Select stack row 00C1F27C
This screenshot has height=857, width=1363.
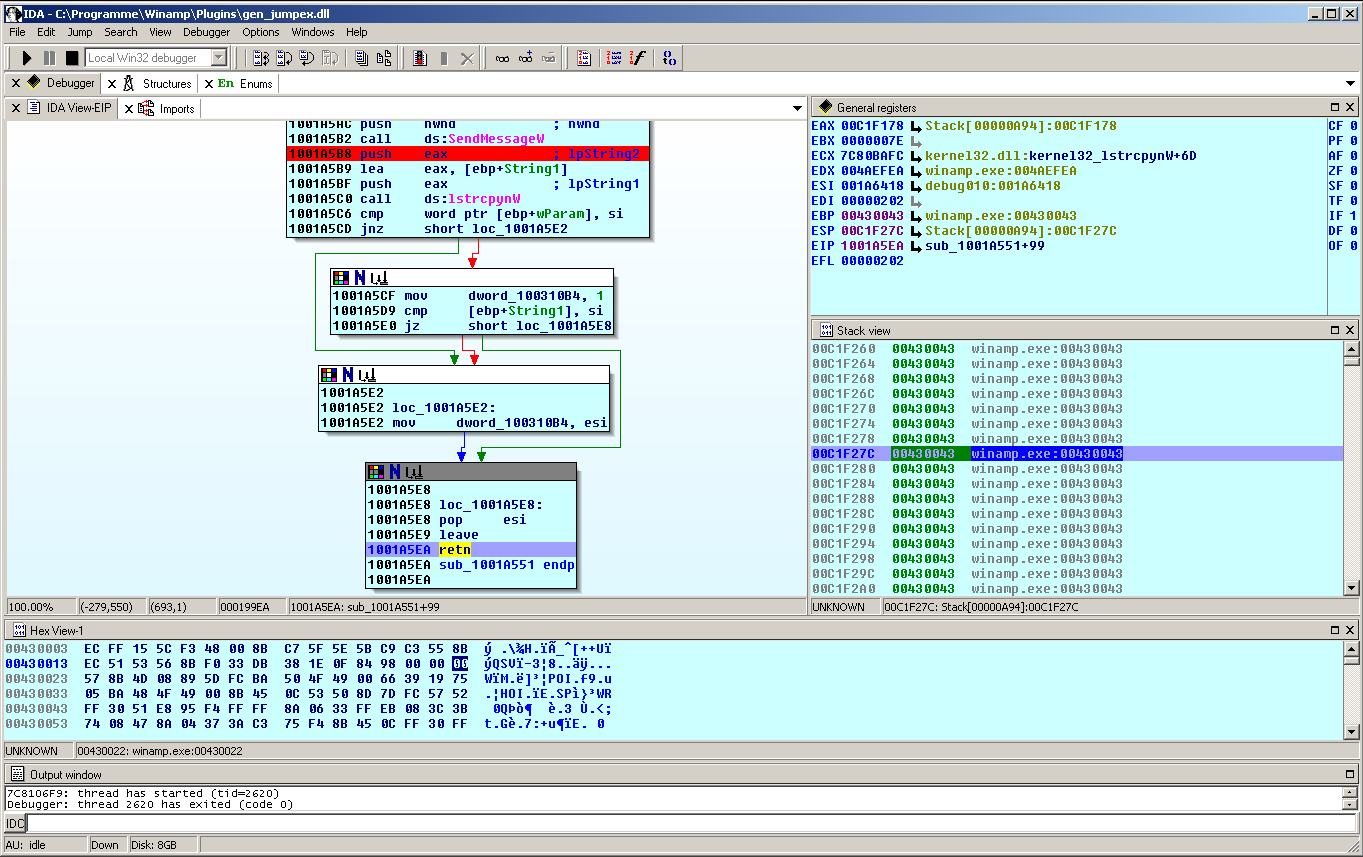pos(1077,454)
